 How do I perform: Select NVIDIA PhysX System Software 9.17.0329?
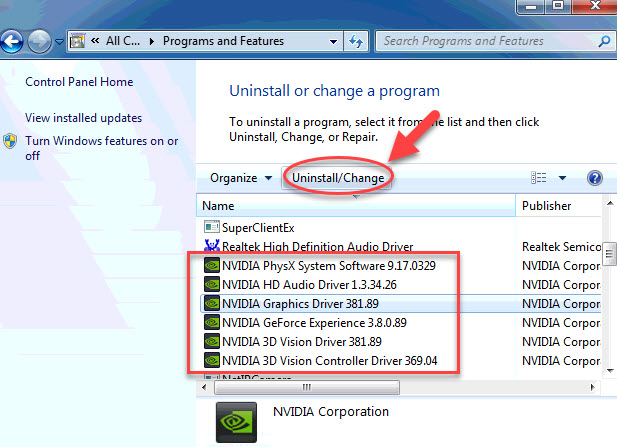(329, 266)
